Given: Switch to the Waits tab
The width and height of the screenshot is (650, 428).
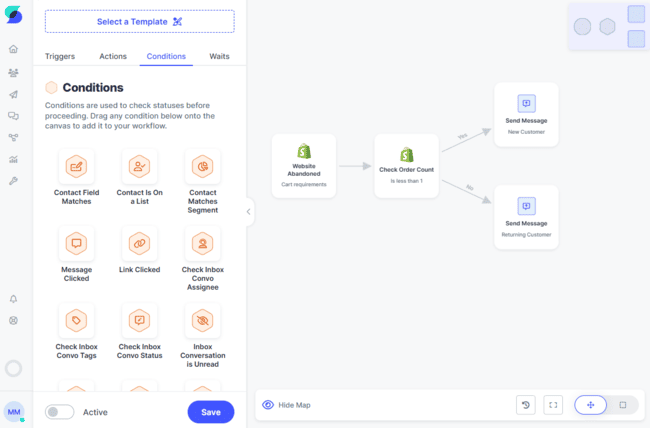Looking at the screenshot, I should 219,56.
